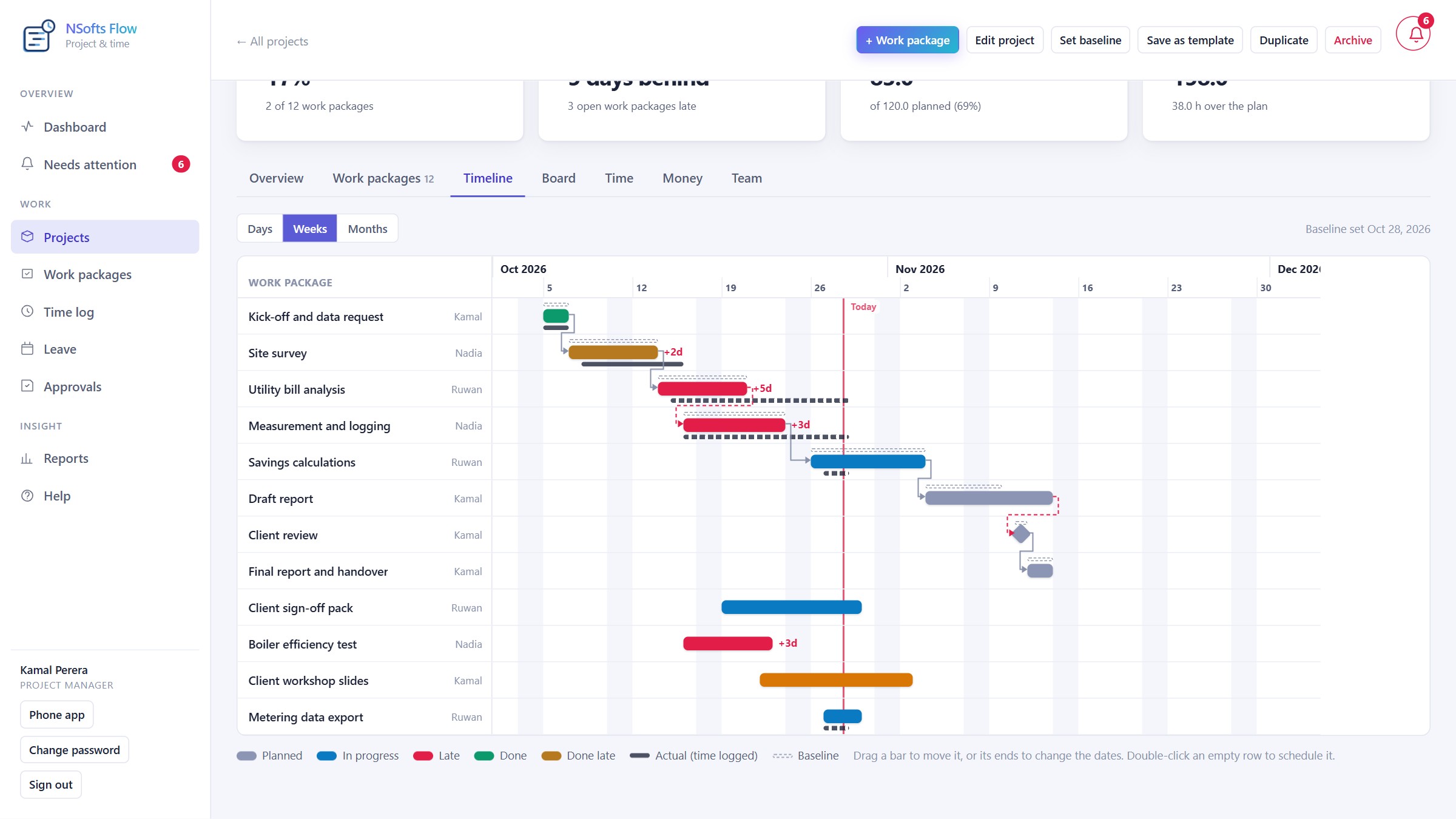Image resolution: width=1456 pixels, height=819 pixels.
Task: Click the Work packages checkbox icon in sidebar
Action: [x=27, y=274]
